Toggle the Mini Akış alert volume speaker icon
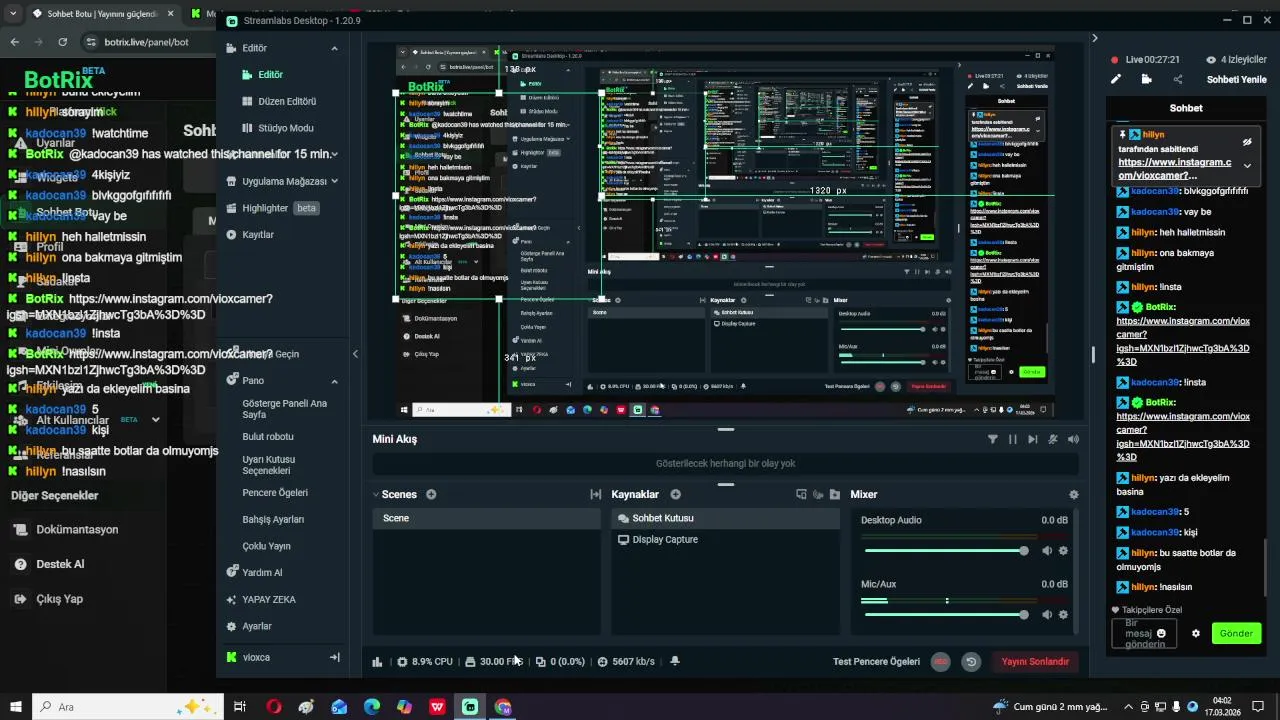This screenshot has width=1280, height=720. click(1073, 439)
